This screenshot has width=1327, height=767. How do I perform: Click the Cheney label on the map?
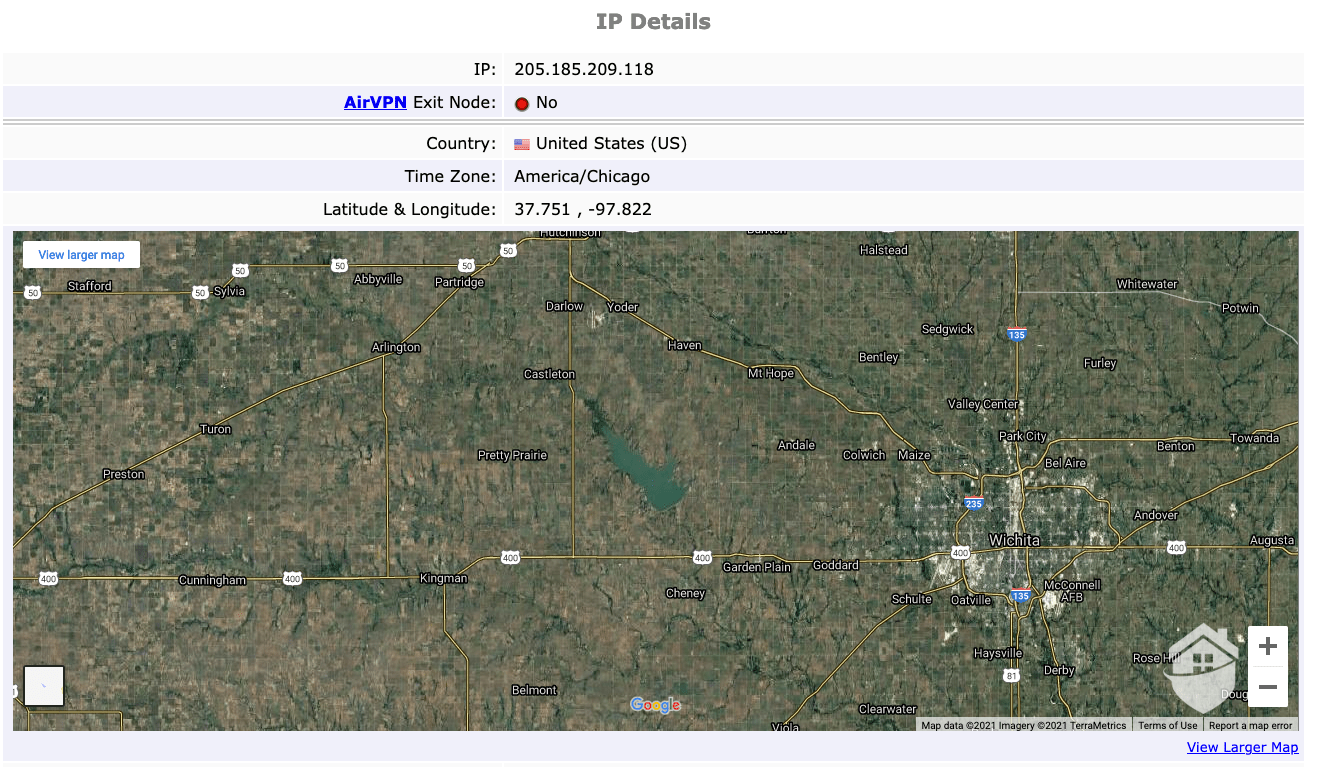[x=685, y=593]
